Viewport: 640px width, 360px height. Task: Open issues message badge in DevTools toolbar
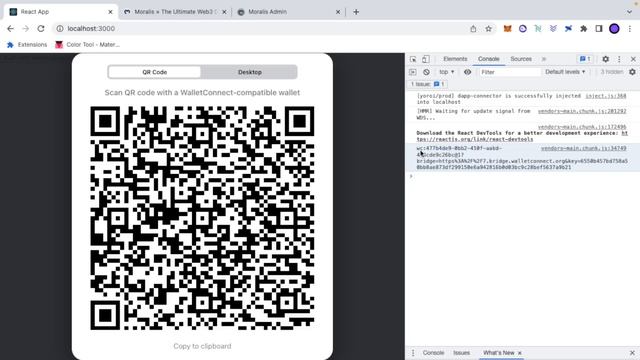[x=585, y=59]
